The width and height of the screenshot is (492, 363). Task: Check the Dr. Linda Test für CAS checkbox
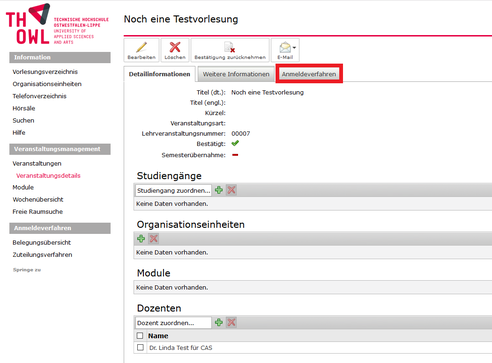click(140, 347)
